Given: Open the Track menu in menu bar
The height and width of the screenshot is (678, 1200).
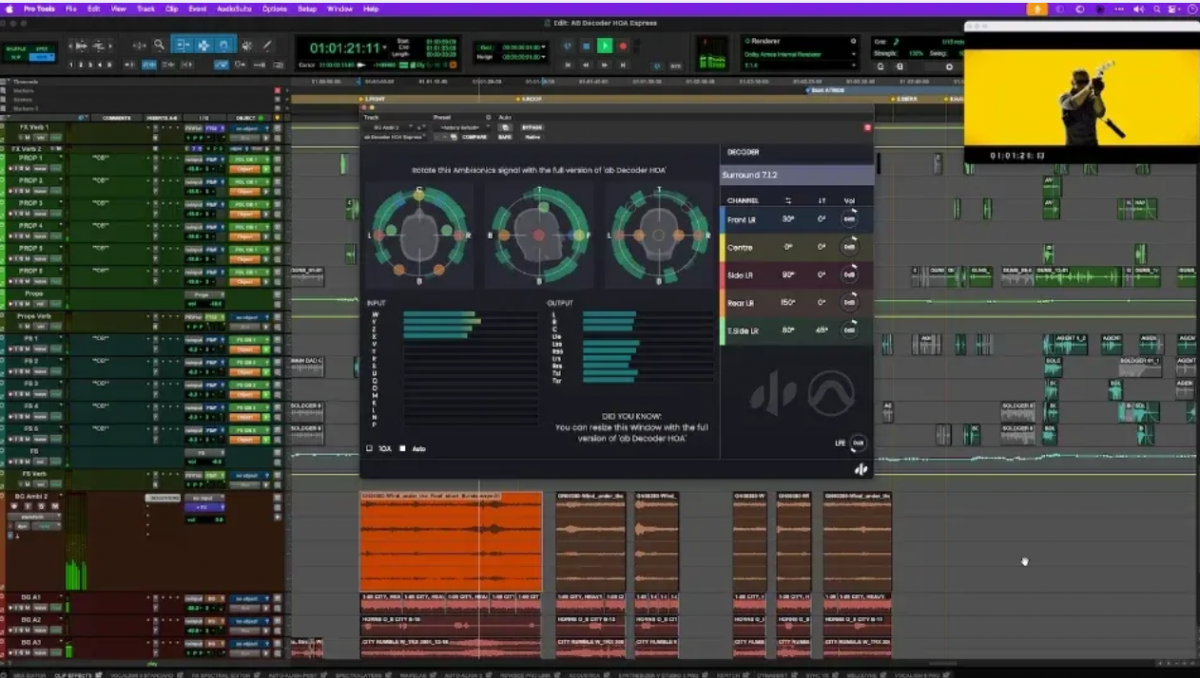Looking at the screenshot, I should point(146,8).
